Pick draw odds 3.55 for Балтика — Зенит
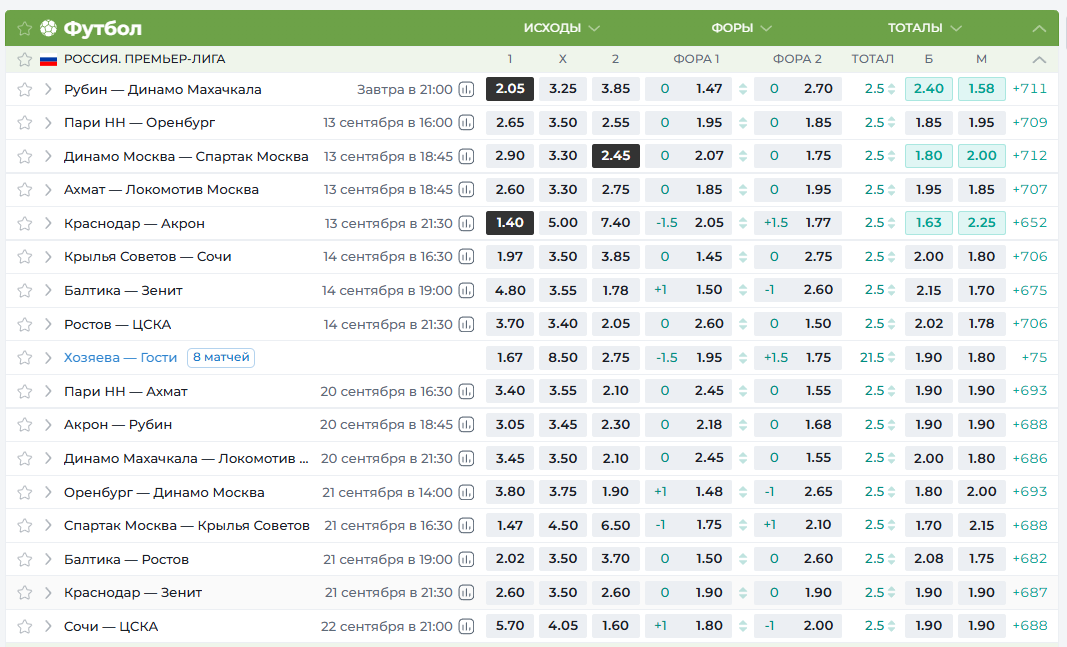The height and width of the screenshot is (647, 1067). click(x=563, y=290)
